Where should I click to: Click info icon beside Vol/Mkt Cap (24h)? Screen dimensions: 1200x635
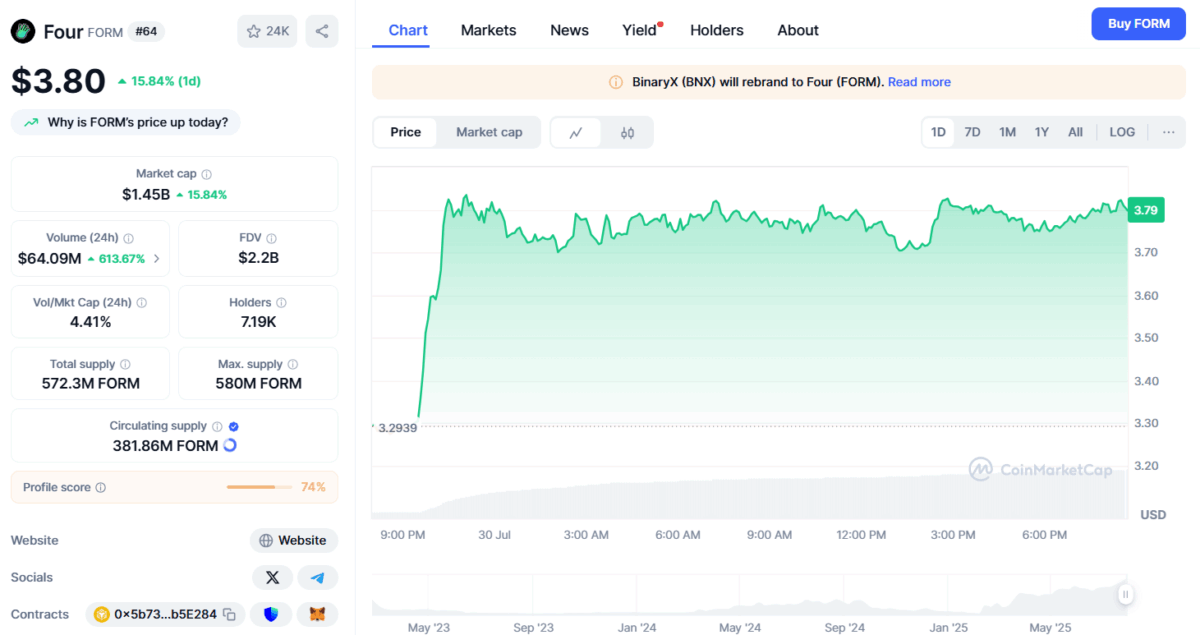point(142,302)
